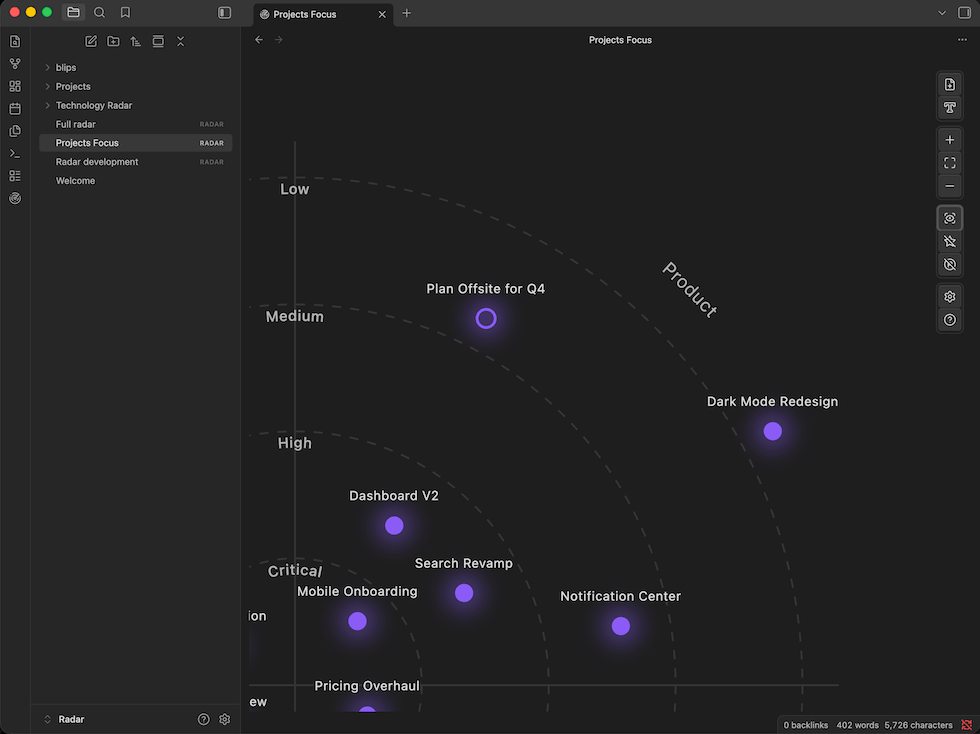Open files tab folder icon
Screen dimensions: 980x734
coord(73,13)
